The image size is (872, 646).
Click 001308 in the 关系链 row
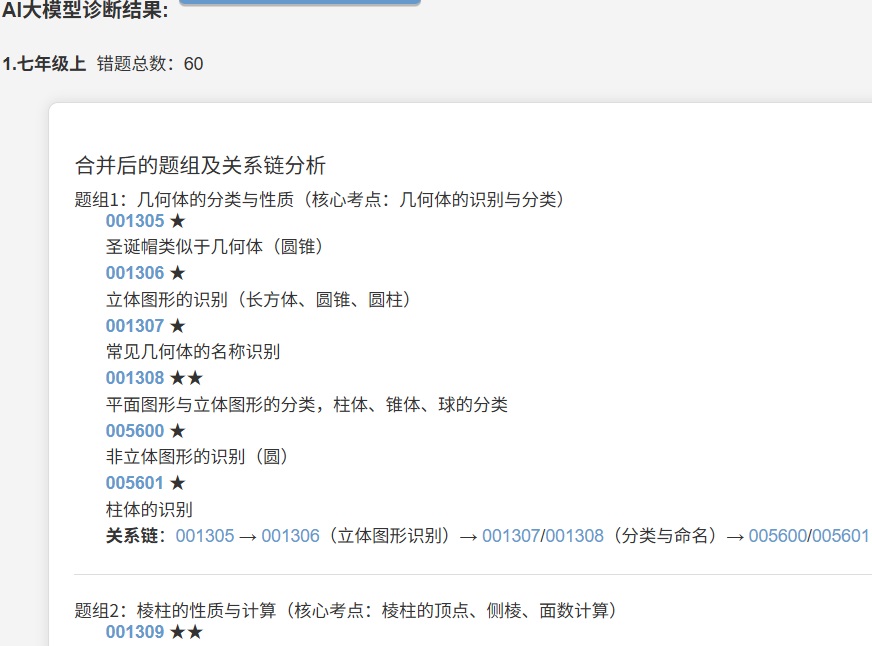tap(575, 536)
